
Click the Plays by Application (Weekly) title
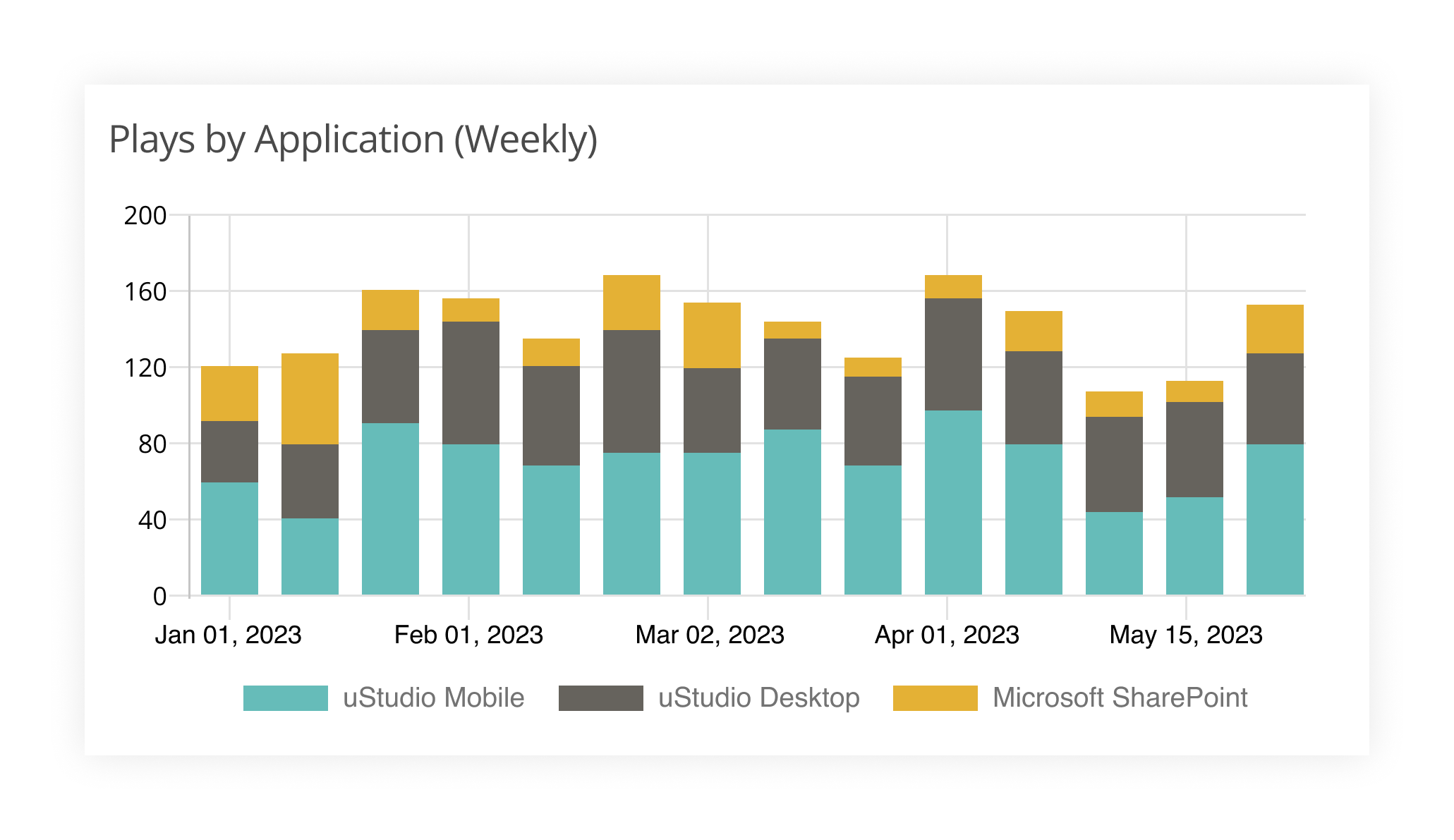[x=353, y=139]
